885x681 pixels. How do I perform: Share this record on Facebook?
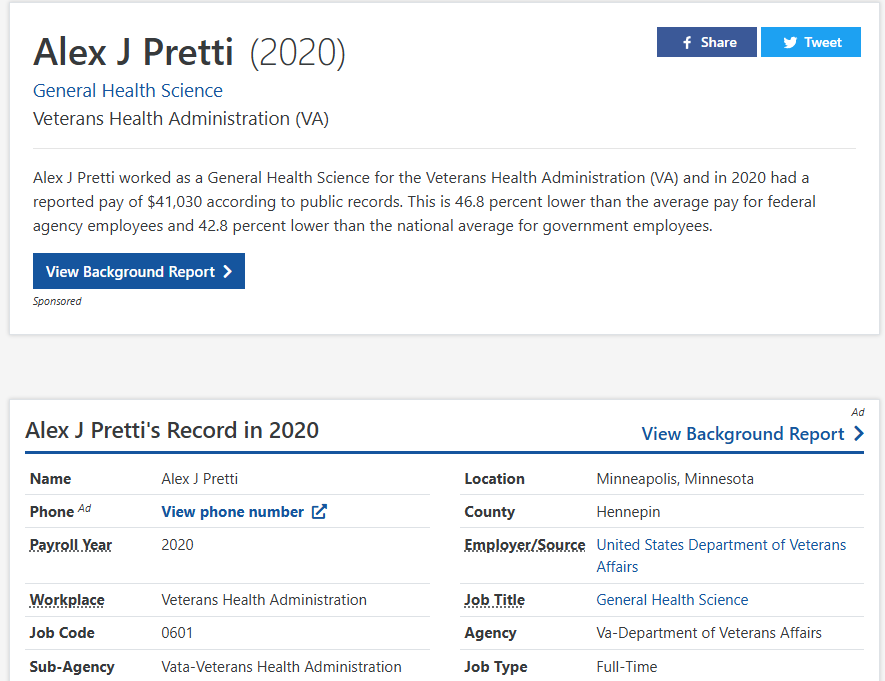(707, 42)
